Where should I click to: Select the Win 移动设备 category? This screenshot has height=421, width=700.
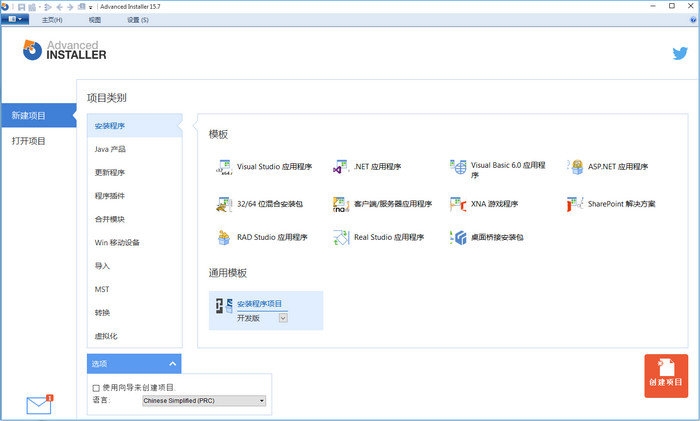[134, 242]
